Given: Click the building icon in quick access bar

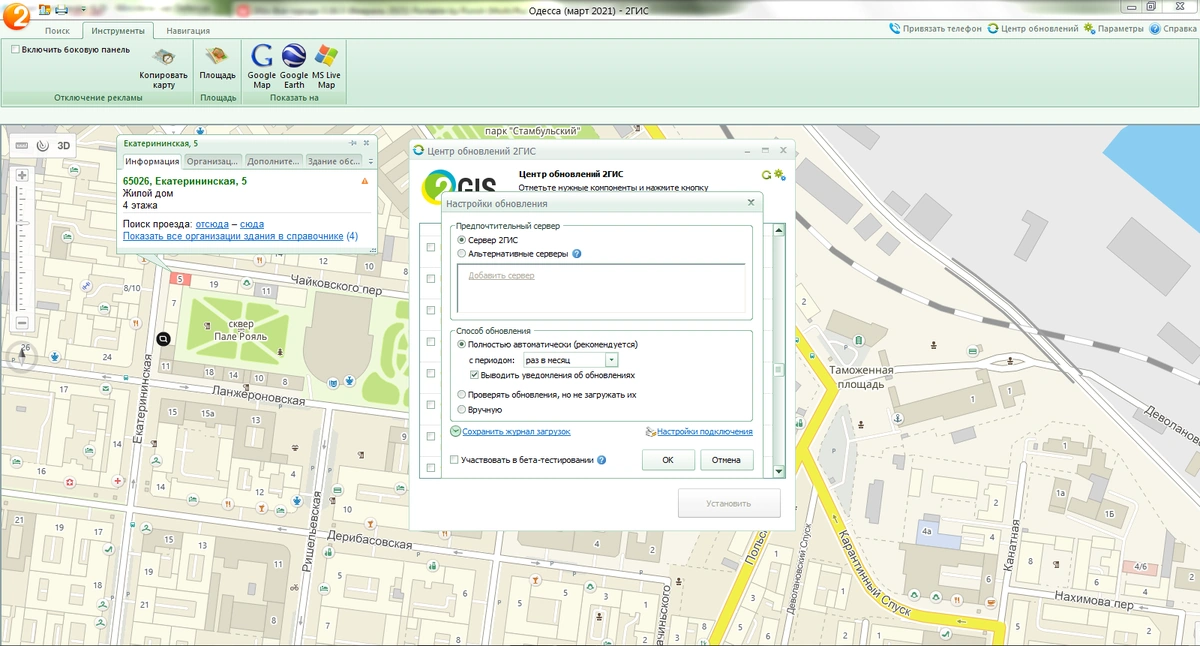Looking at the screenshot, I should tap(45, 9).
